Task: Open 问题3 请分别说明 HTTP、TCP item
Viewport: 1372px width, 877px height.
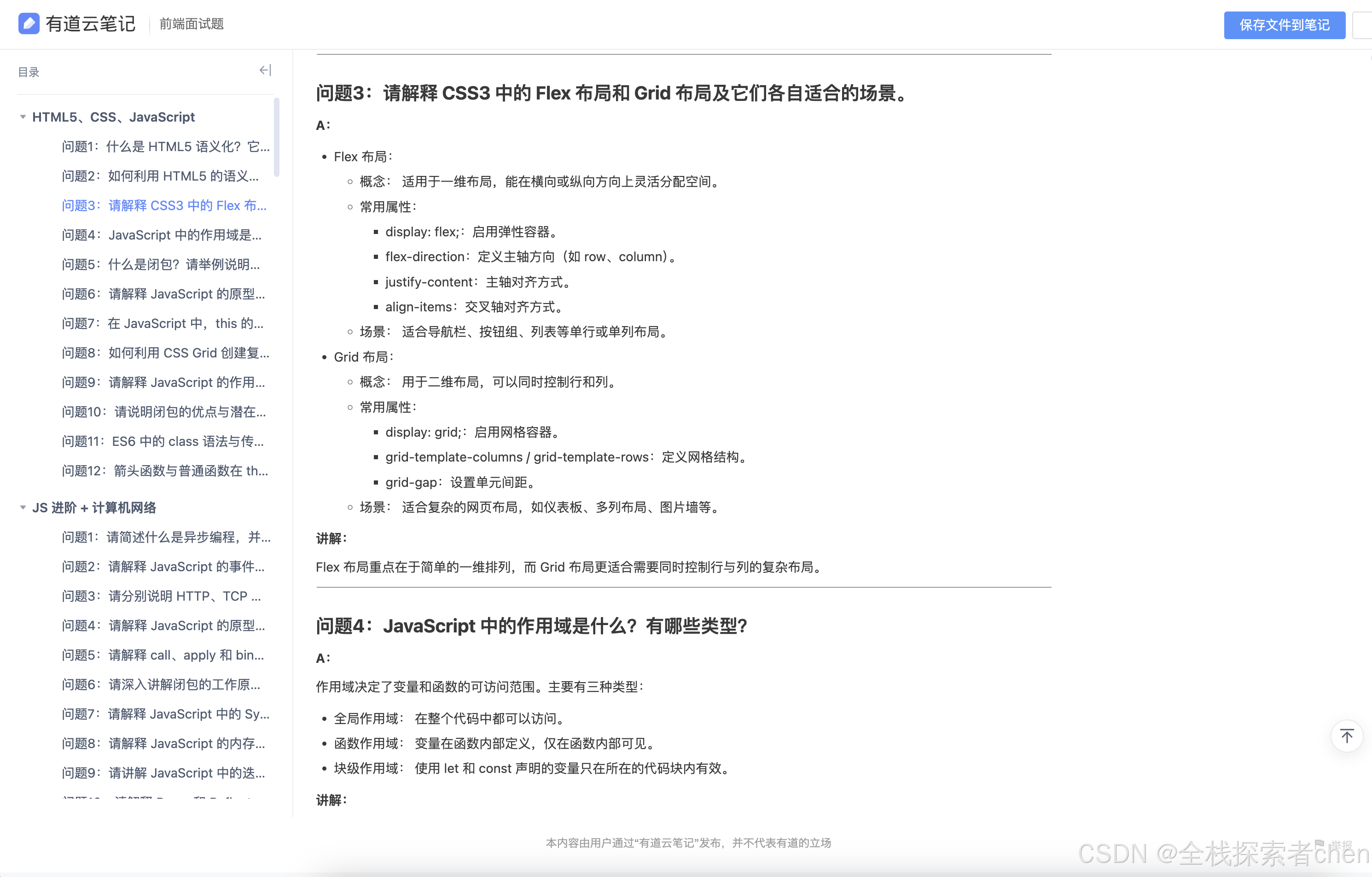Action: tap(161, 596)
